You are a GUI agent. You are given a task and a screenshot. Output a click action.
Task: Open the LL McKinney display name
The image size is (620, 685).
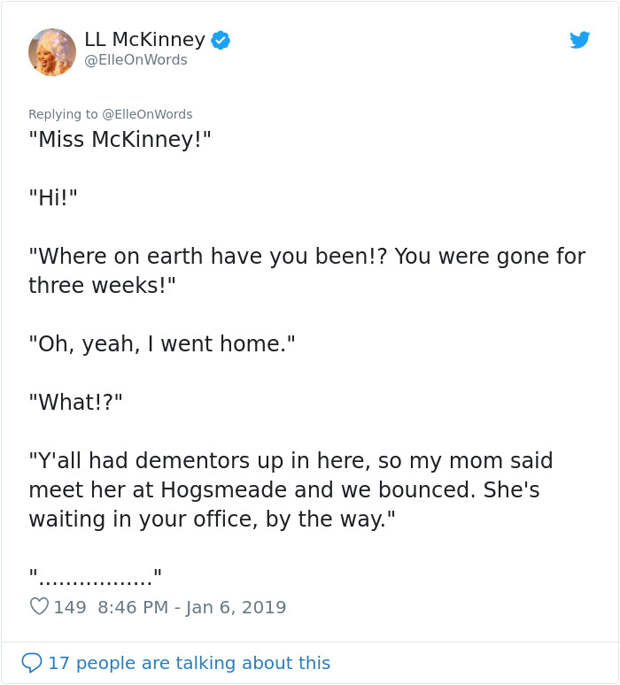click(144, 40)
